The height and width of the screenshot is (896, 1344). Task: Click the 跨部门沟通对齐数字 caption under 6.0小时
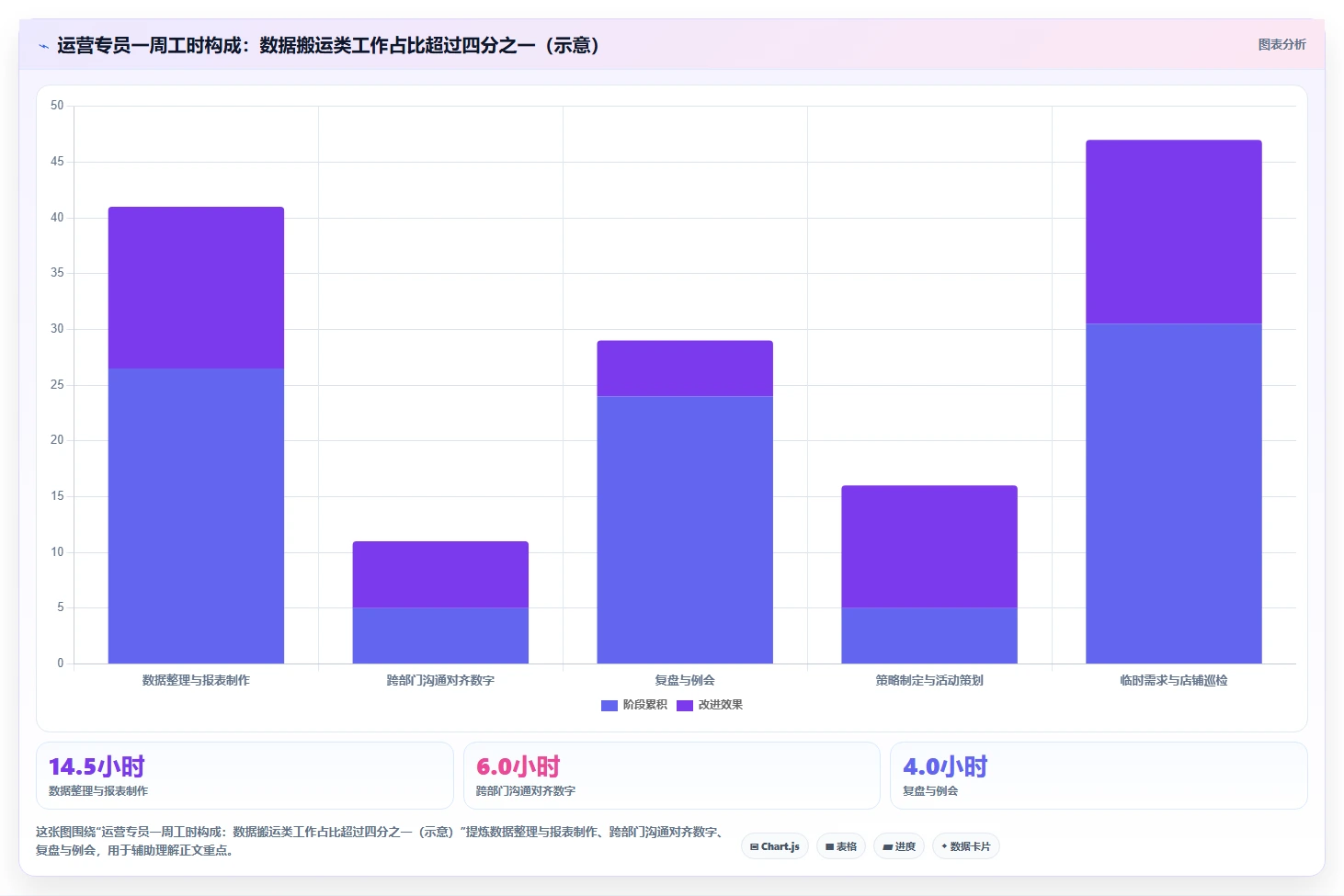(525, 790)
